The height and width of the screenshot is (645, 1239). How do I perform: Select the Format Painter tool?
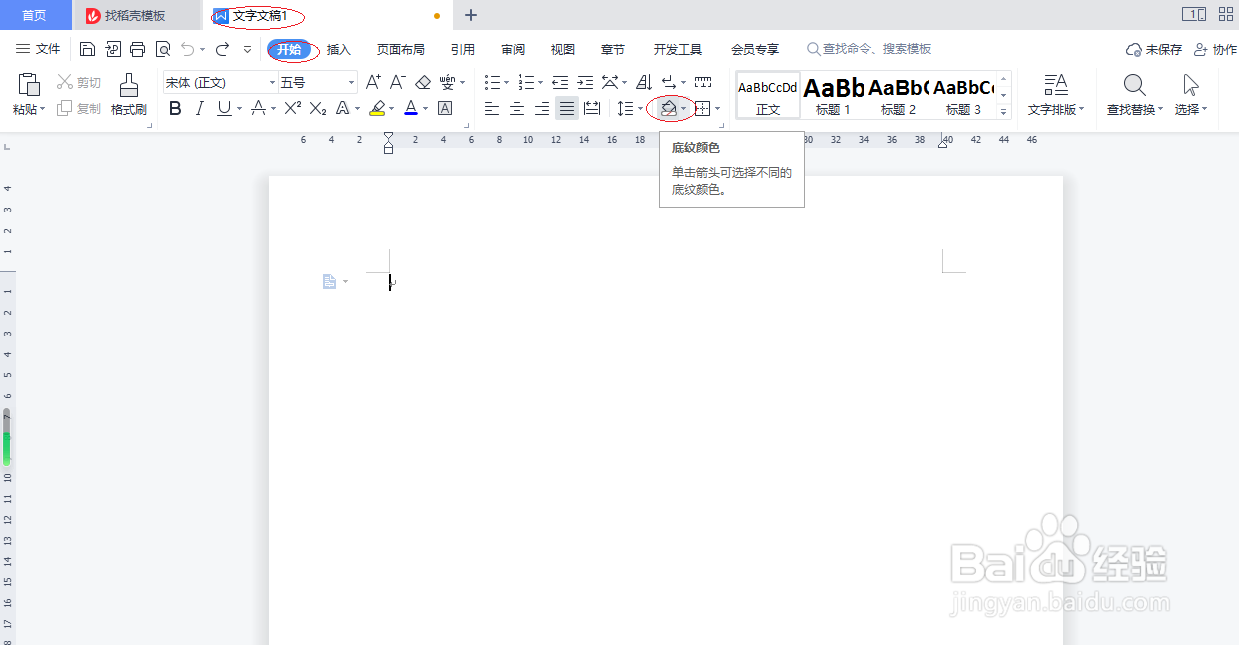coord(128,95)
